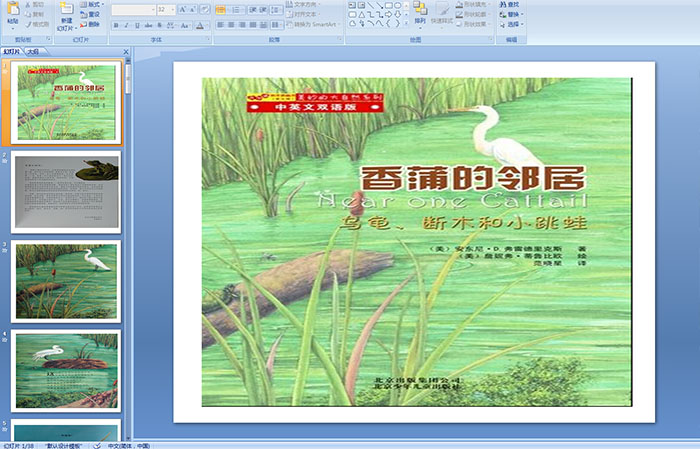Open the Text Direction (文字方向) dropdown

point(304,4)
